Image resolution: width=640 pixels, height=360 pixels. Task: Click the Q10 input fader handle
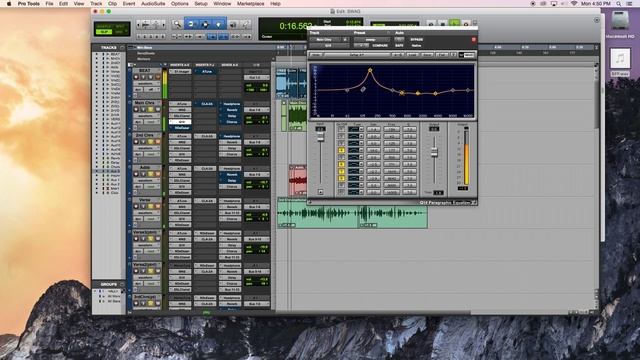point(320,138)
